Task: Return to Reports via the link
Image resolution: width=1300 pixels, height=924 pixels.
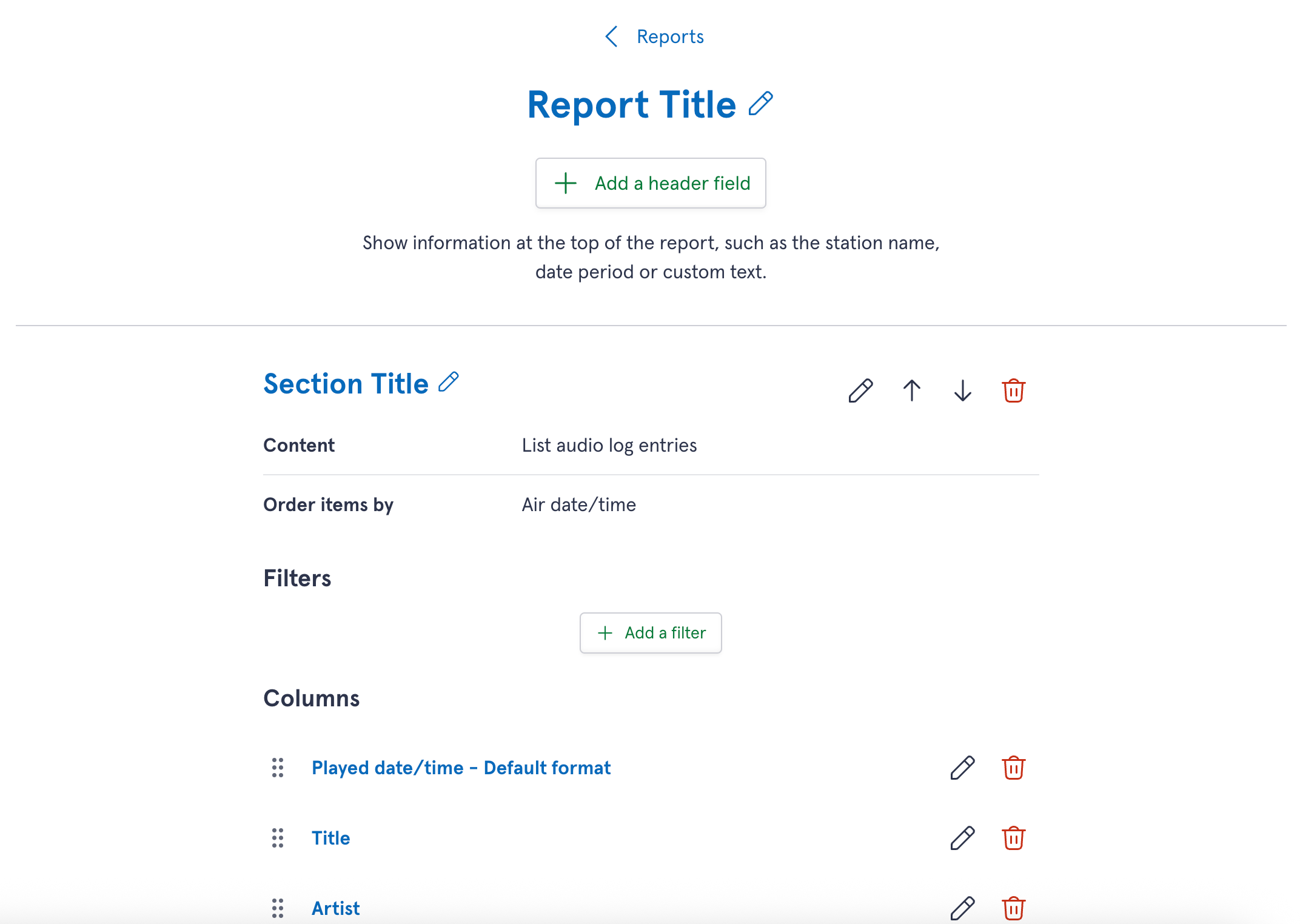Action: (670, 36)
